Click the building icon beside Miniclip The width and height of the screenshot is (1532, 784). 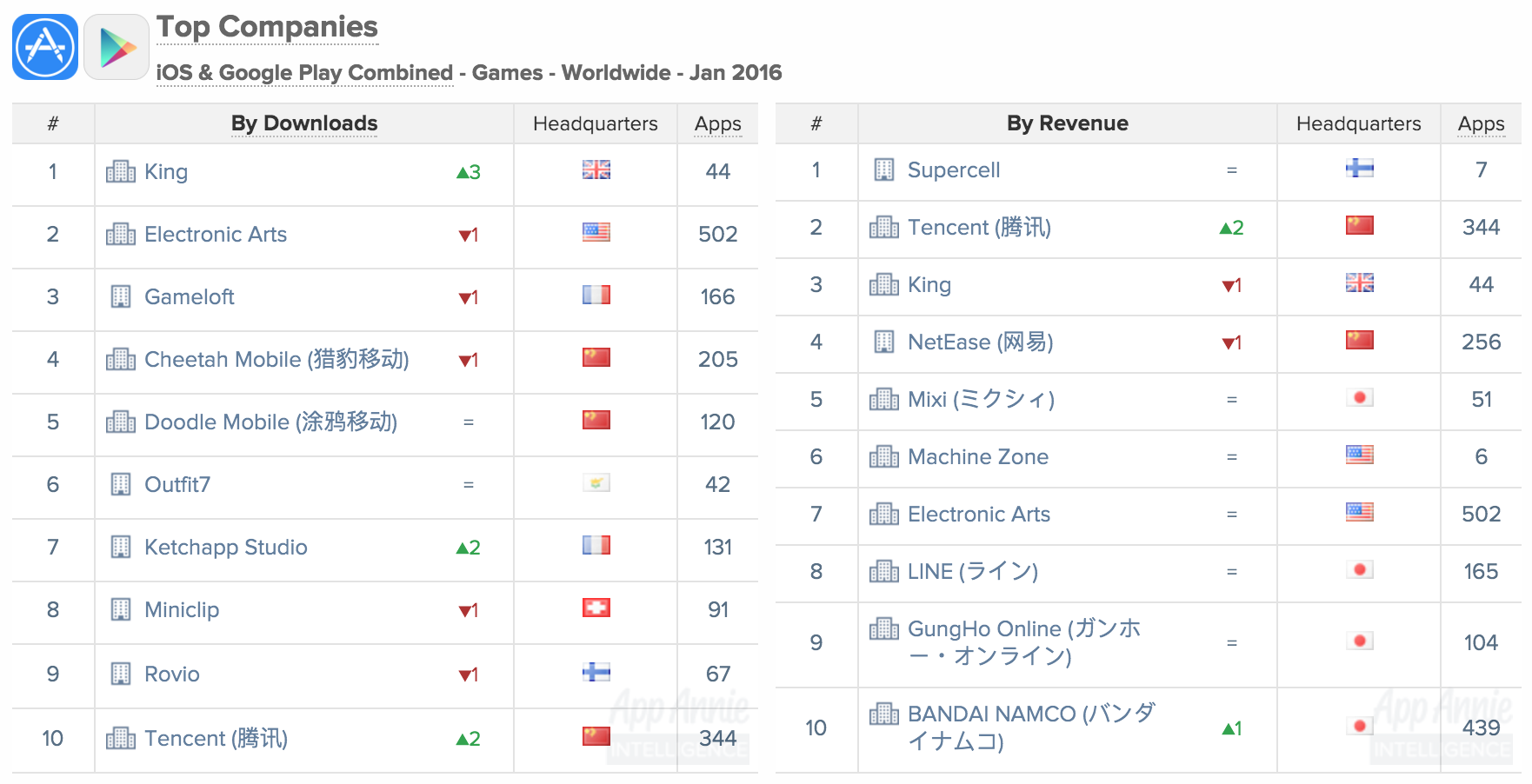tap(121, 609)
